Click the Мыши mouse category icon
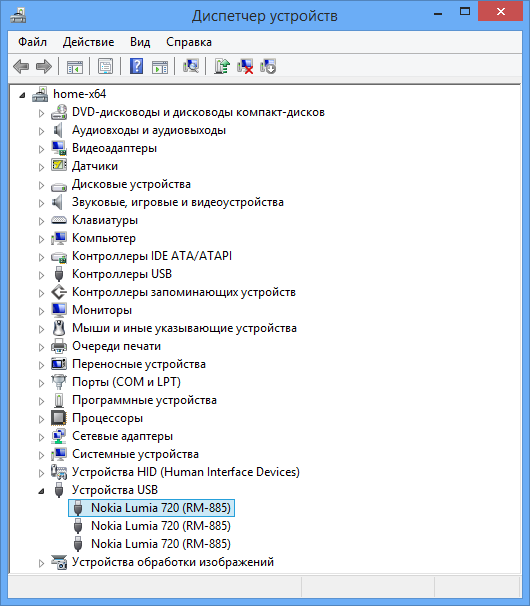530x606 pixels. coord(59,328)
